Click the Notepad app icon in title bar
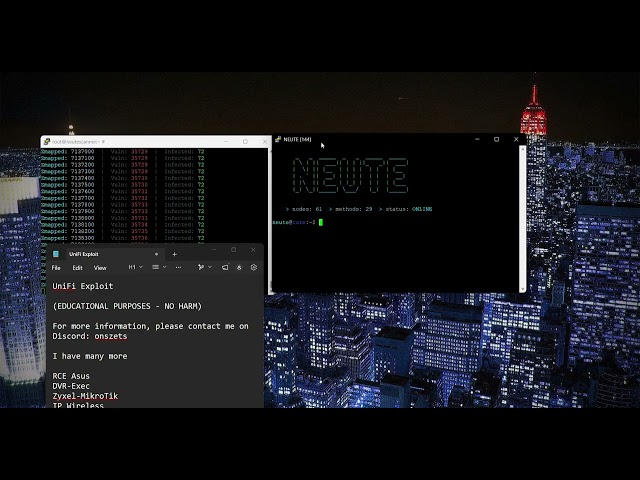The width and height of the screenshot is (640, 480). click(x=56, y=254)
